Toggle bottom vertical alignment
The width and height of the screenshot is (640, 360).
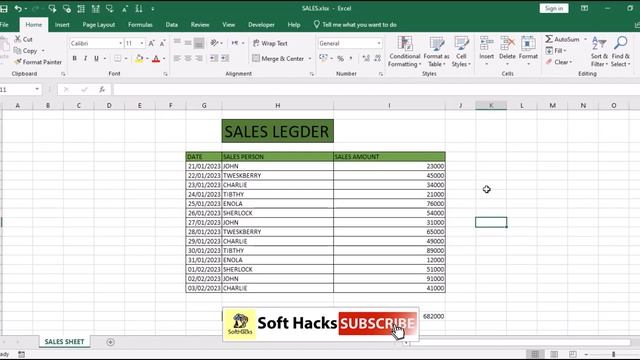coord(199,43)
